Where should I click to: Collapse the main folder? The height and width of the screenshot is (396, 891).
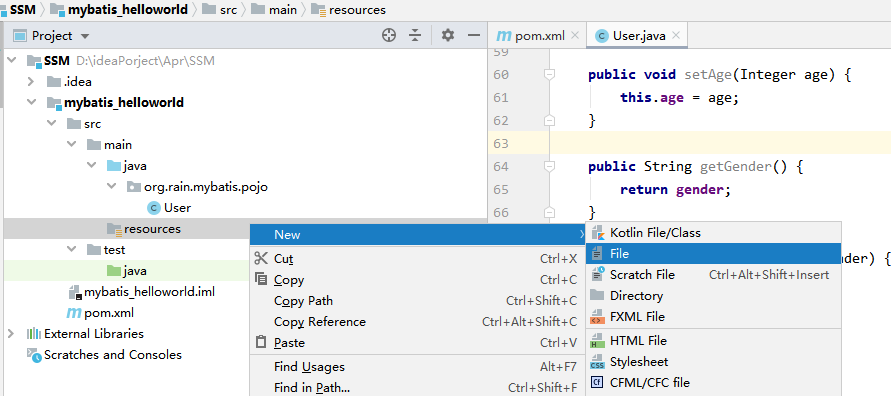tap(72, 145)
